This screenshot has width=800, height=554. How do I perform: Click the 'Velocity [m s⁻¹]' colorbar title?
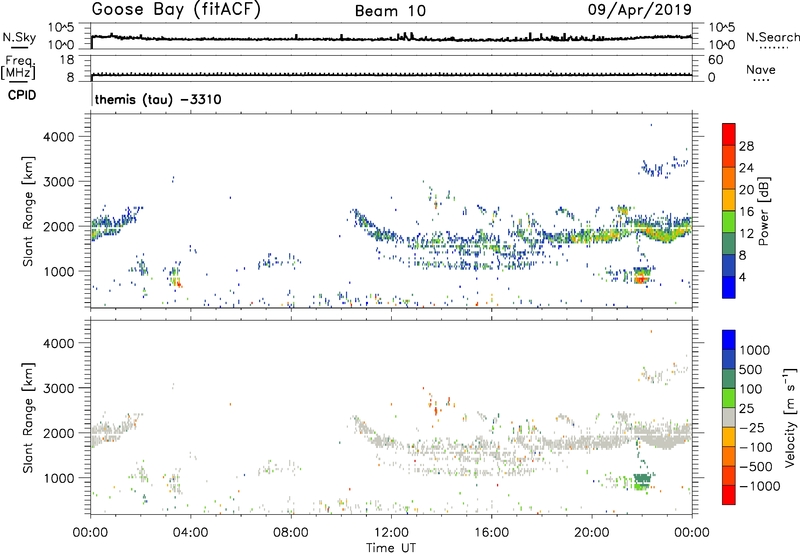790,417
